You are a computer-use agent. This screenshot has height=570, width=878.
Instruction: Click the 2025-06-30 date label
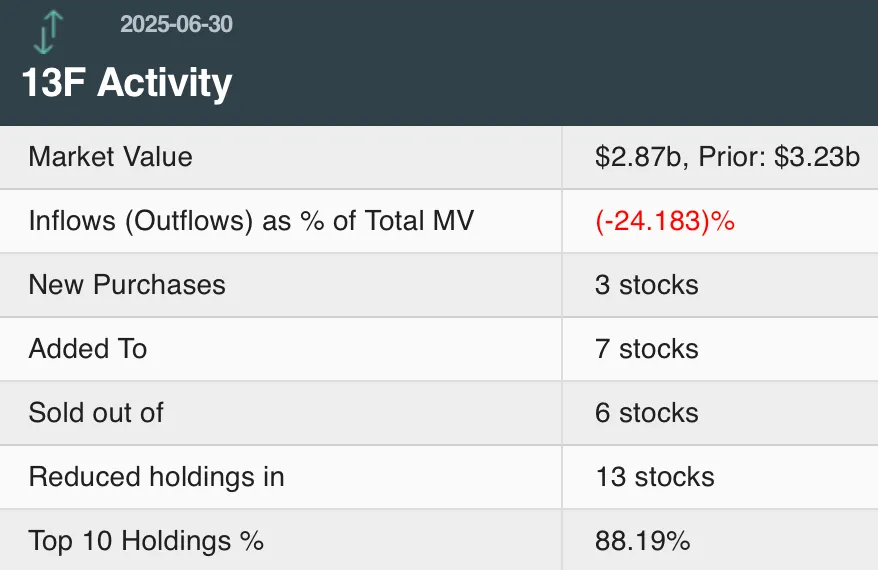(x=176, y=24)
